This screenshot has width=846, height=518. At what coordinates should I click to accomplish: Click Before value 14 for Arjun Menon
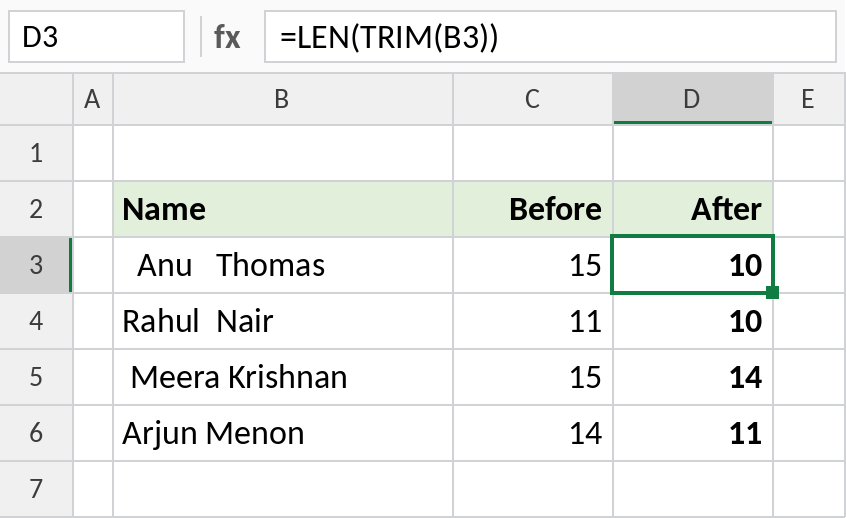(533, 433)
